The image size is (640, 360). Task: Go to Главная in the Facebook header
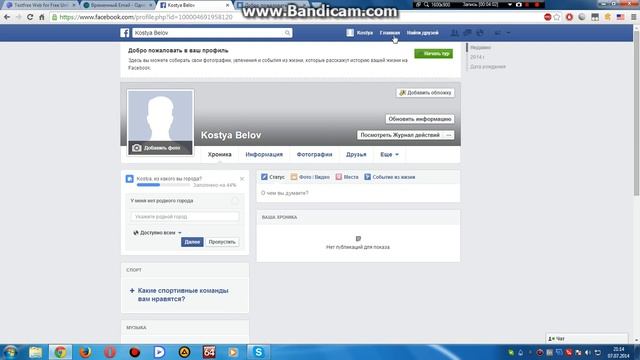pos(390,33)
